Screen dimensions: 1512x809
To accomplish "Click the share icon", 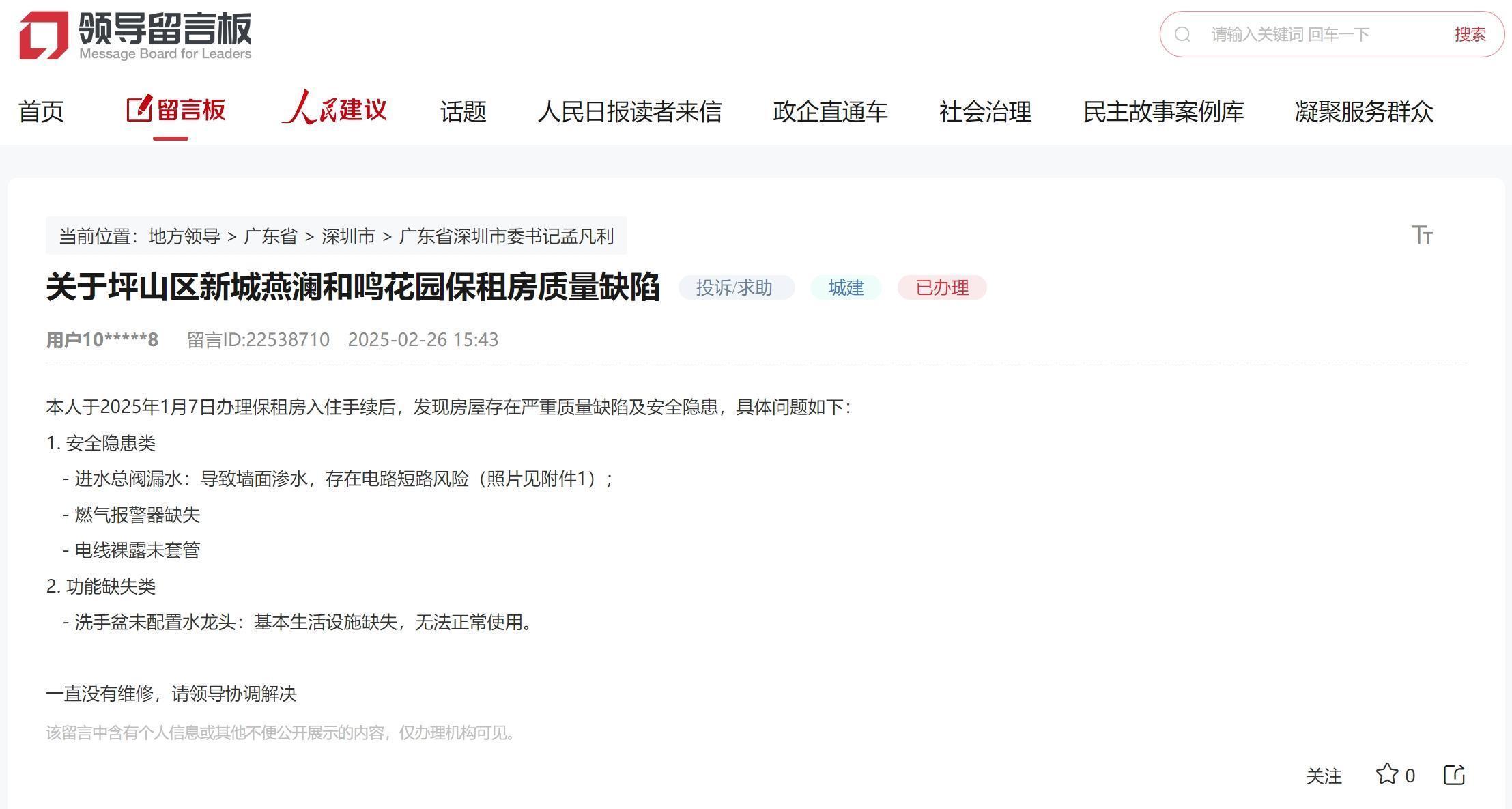I will point(1454,775).
